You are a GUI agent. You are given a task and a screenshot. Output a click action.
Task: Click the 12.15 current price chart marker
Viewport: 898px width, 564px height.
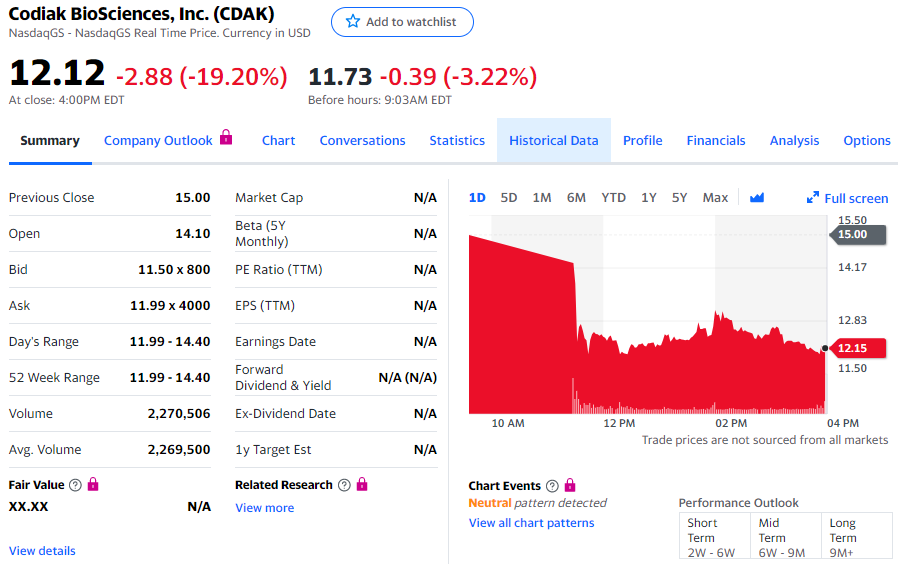pos(858,348)
